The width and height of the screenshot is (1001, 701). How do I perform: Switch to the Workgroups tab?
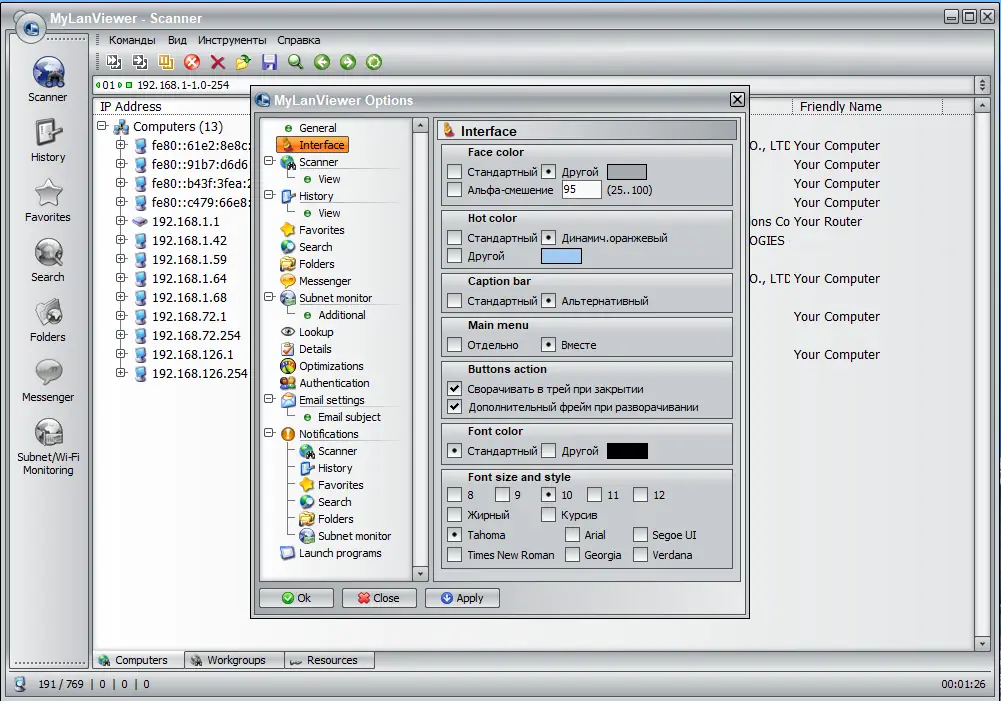234,660
